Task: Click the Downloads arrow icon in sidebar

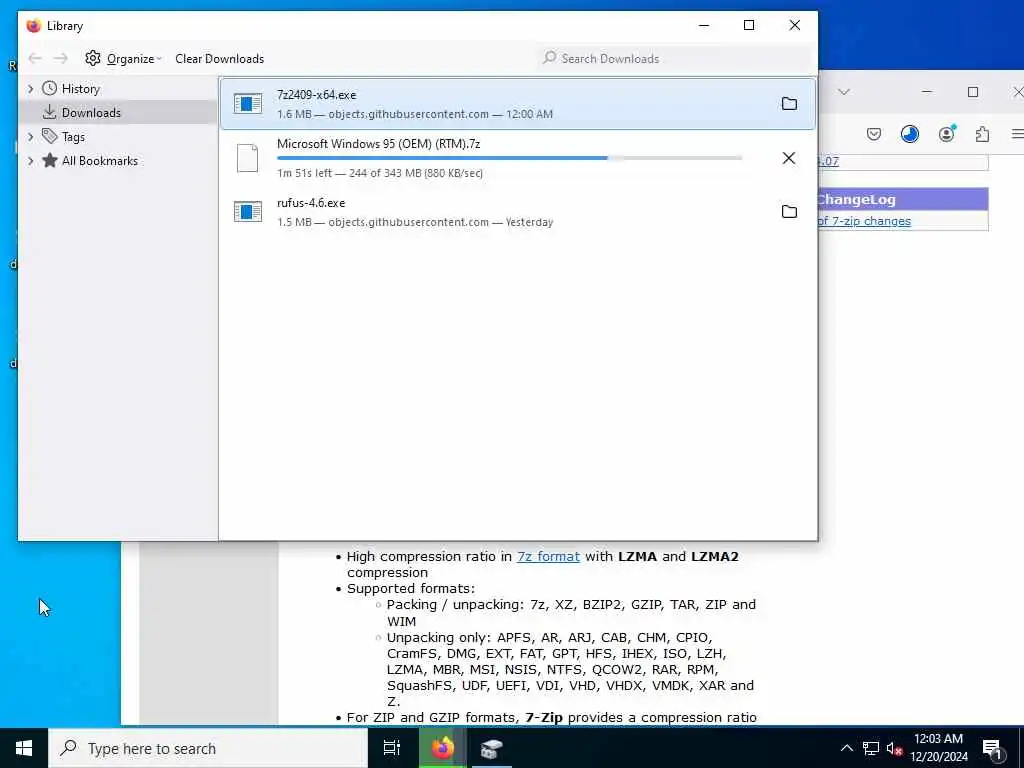Action: click(x=50, y=112)
